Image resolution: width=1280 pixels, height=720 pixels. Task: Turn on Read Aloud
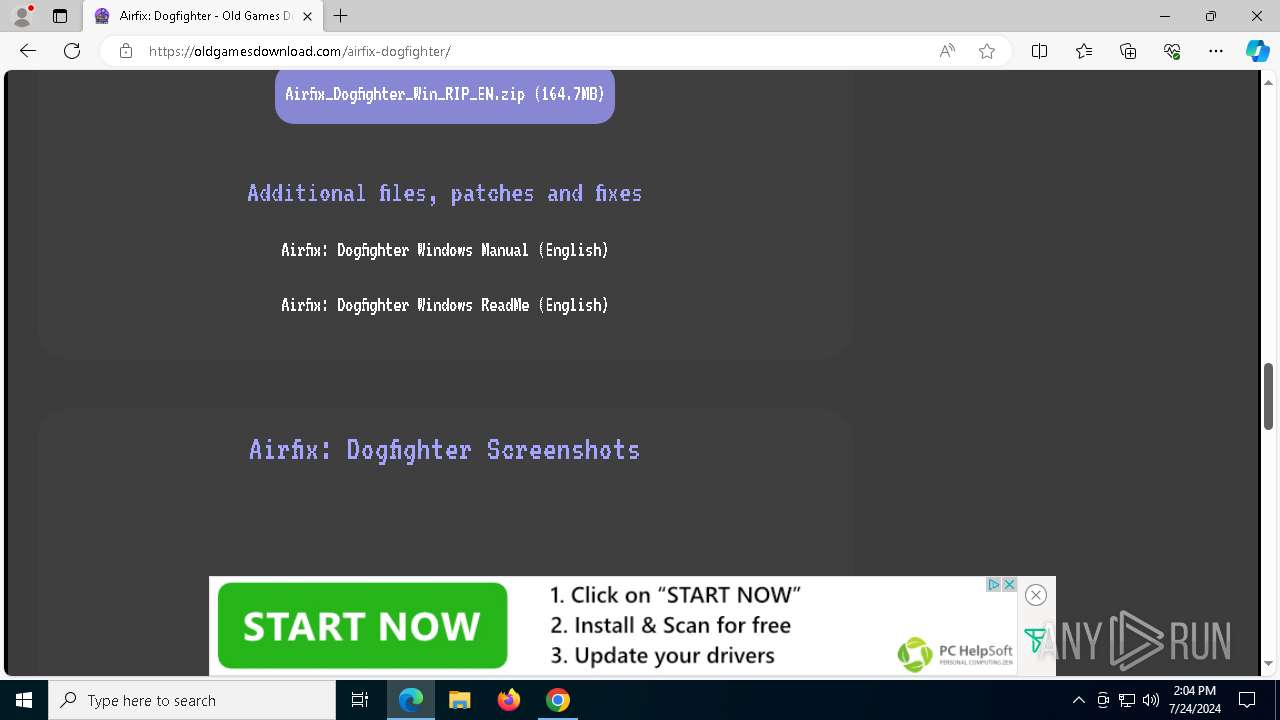[x=947, y=51]
